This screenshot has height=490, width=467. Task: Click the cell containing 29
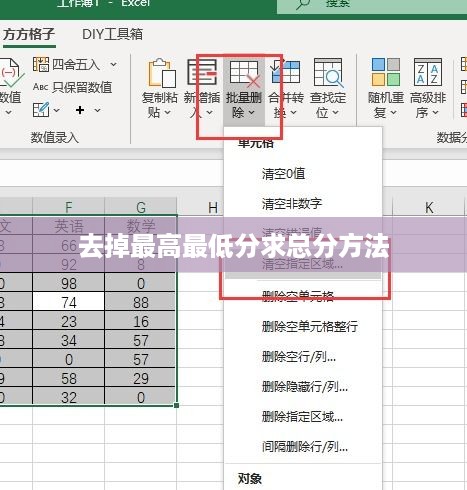click(141, 379)
